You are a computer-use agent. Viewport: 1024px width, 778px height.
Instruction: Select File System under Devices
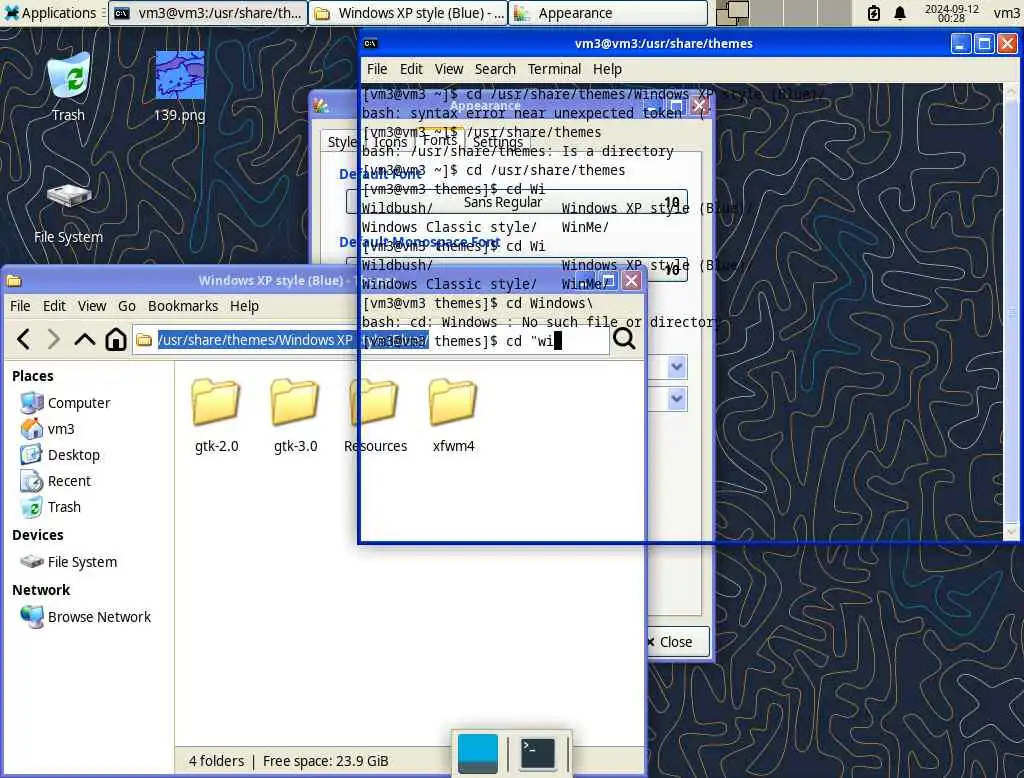click(x=69, y=562)
